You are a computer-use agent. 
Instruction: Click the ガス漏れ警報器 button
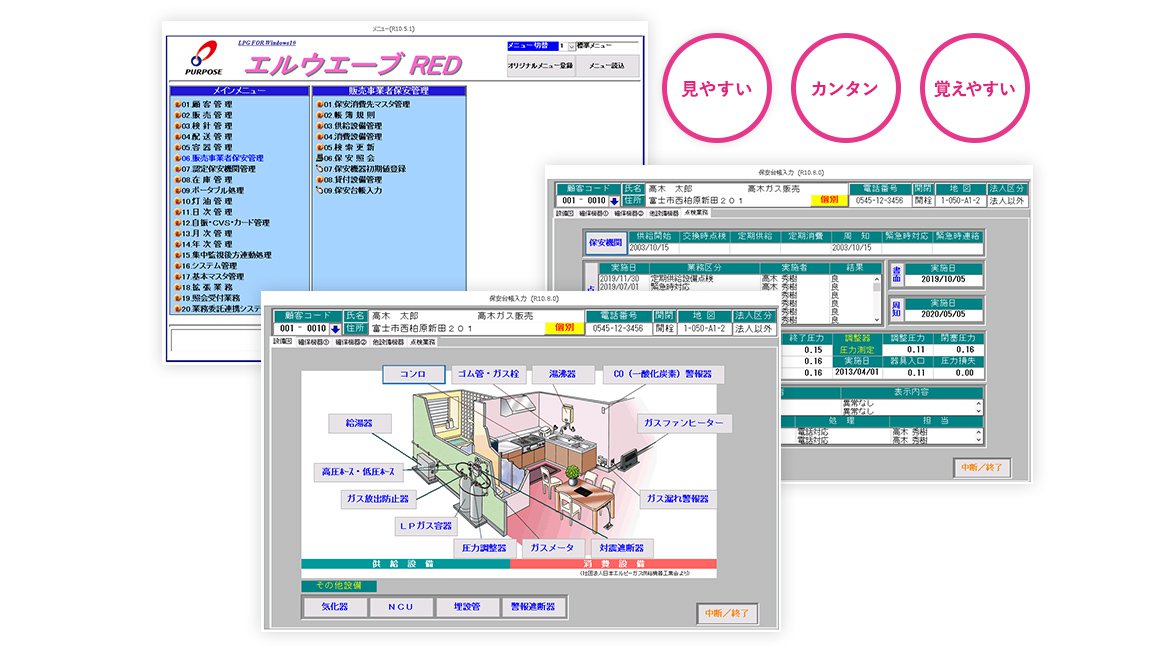677,499
